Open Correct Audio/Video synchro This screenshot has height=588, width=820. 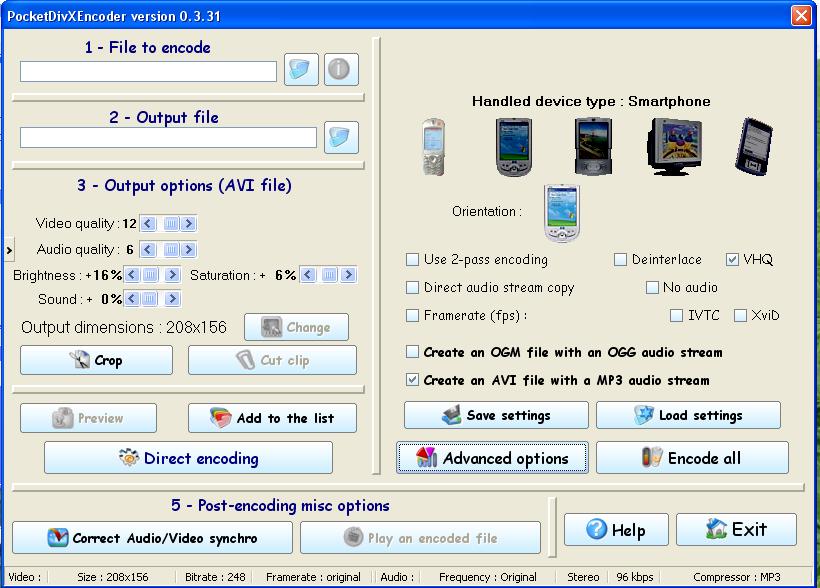tap(152, 537)
